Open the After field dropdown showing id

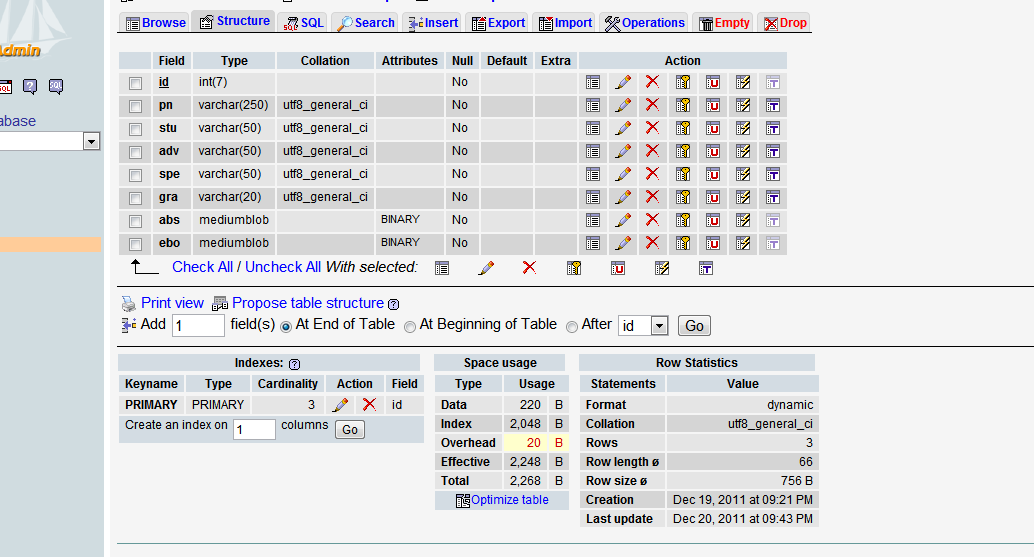(659, 326)
